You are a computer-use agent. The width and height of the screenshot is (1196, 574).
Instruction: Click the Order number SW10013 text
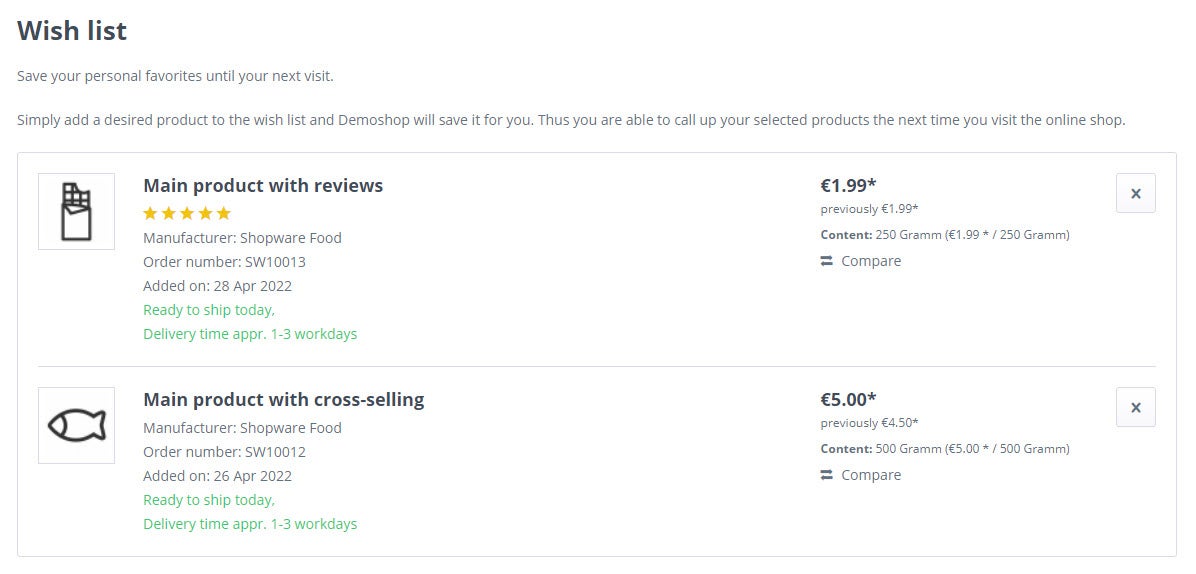tap(224, 262)
